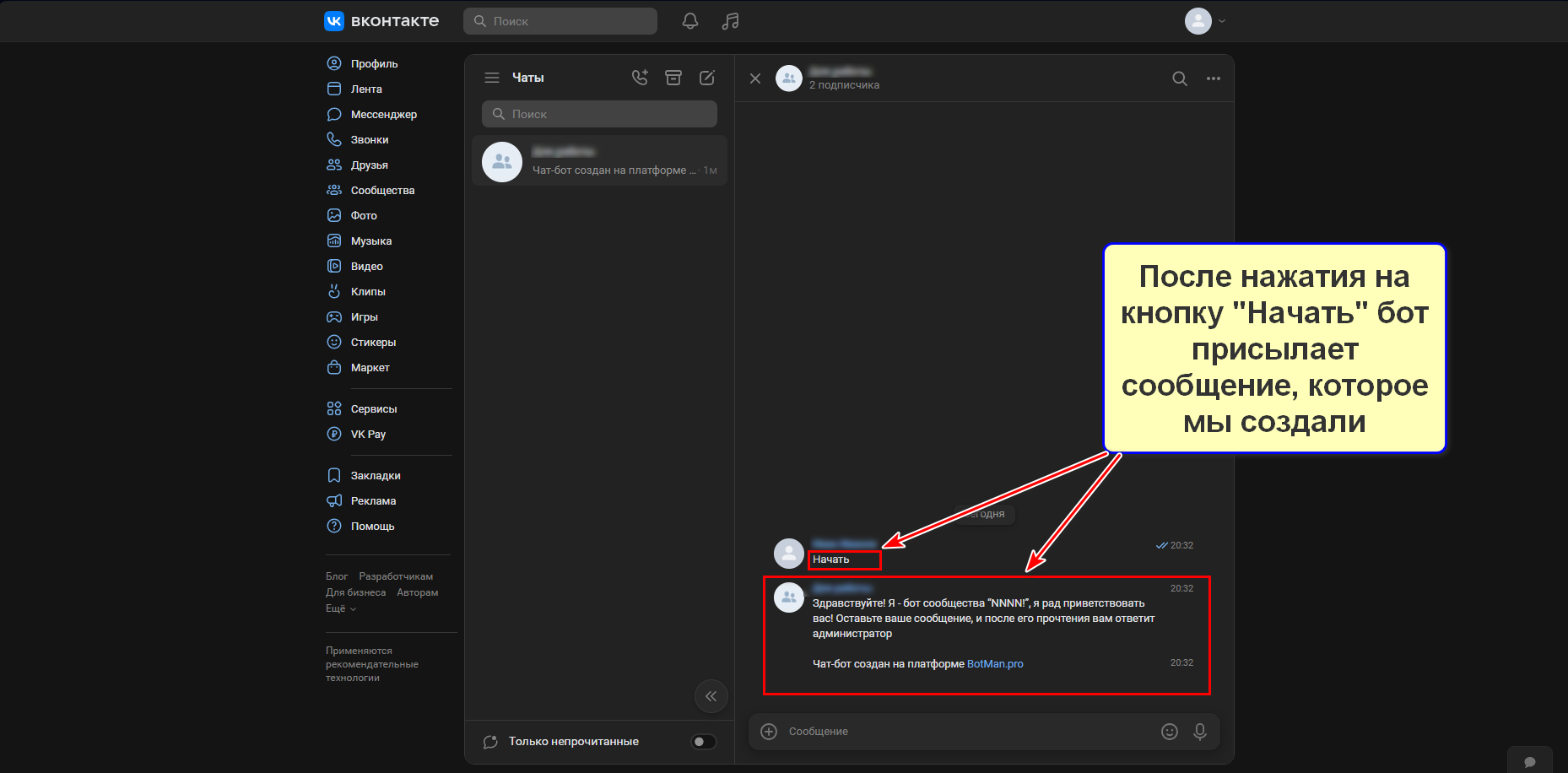Close the open conversation with X
The image size is (1568, 773).
pyautogui.click(x=755, y=78)
